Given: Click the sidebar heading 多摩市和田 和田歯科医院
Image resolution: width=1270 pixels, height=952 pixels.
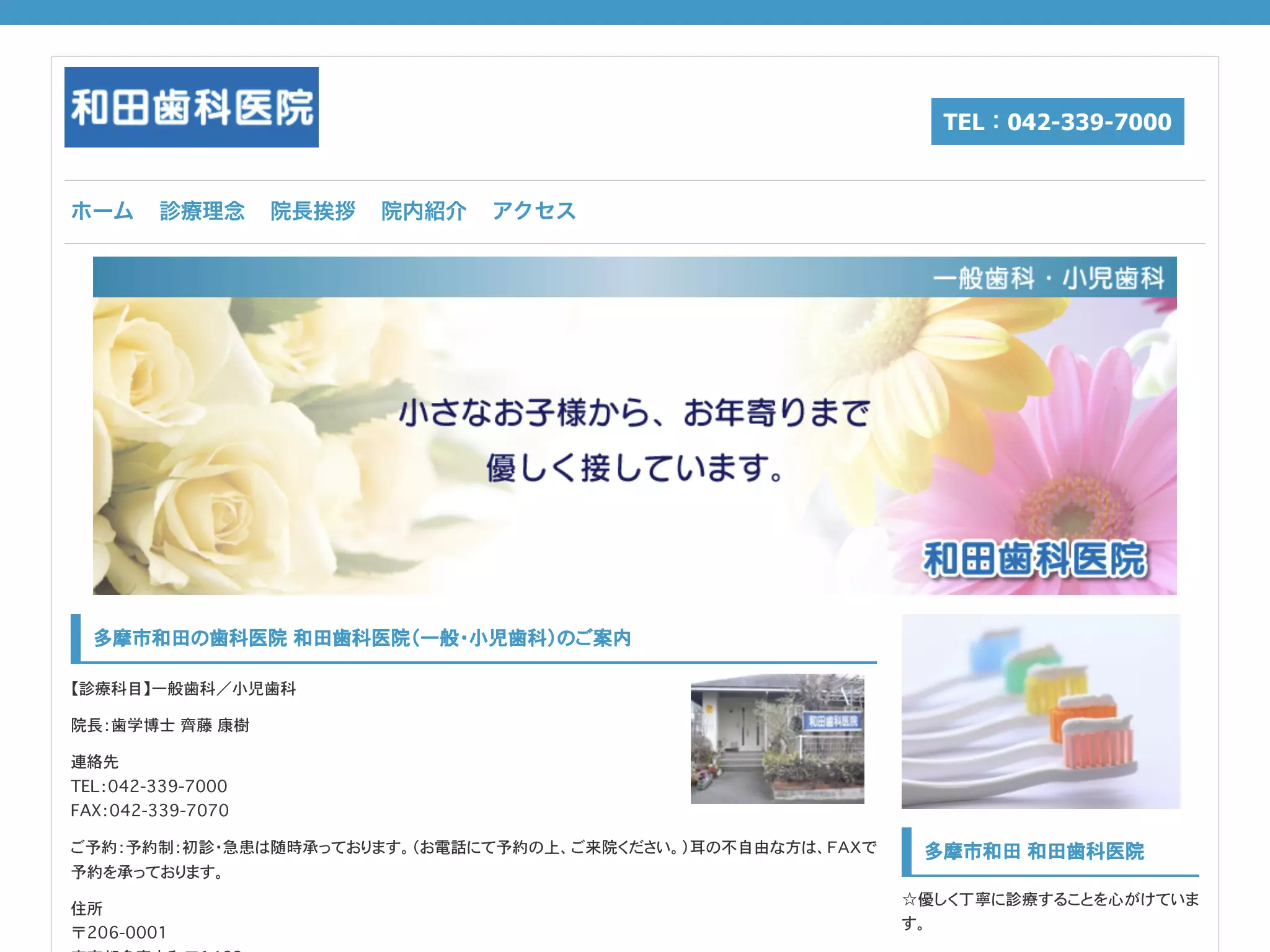Looking at the screenshot, I should tap(1034, 852).
